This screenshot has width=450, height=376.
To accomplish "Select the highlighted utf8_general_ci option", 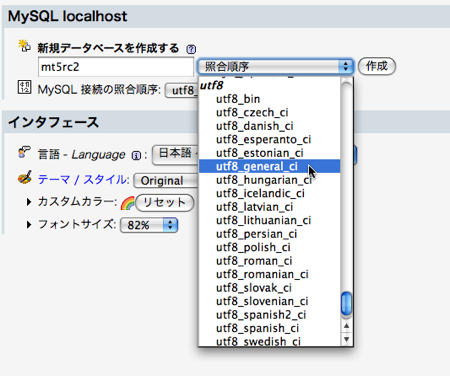I will coord(269,166).
